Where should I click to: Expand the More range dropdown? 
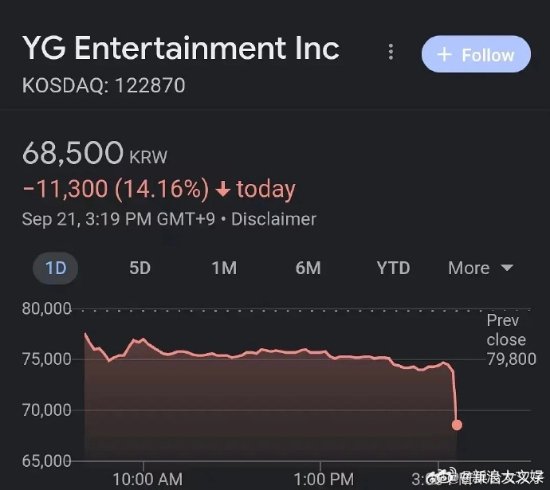pyautogui.click(x=481, y=268)
